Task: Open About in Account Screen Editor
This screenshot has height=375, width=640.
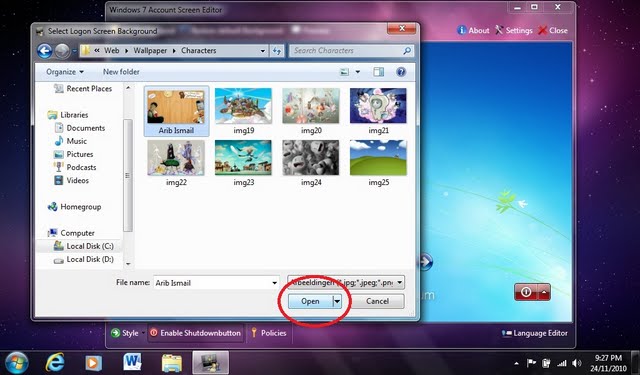Action: (x=473, y=30)
